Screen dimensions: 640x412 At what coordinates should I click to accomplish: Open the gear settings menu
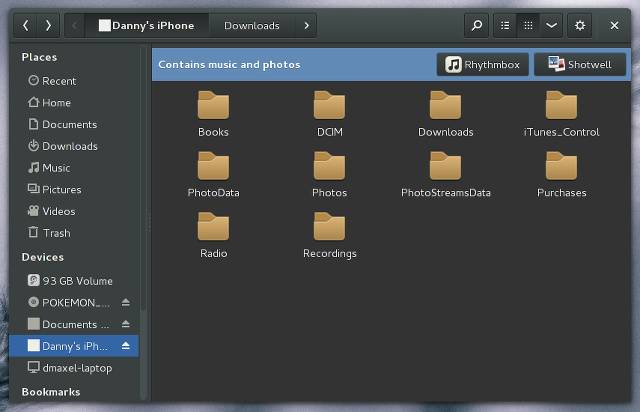(x=580, y=26)
